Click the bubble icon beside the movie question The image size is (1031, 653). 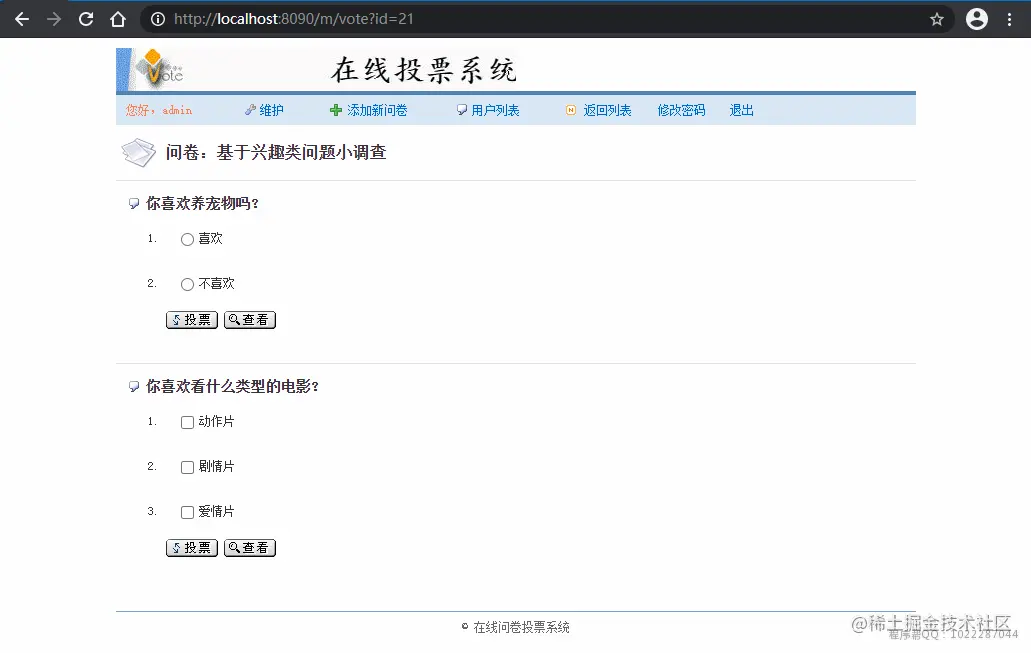click(x=133, y=386)
